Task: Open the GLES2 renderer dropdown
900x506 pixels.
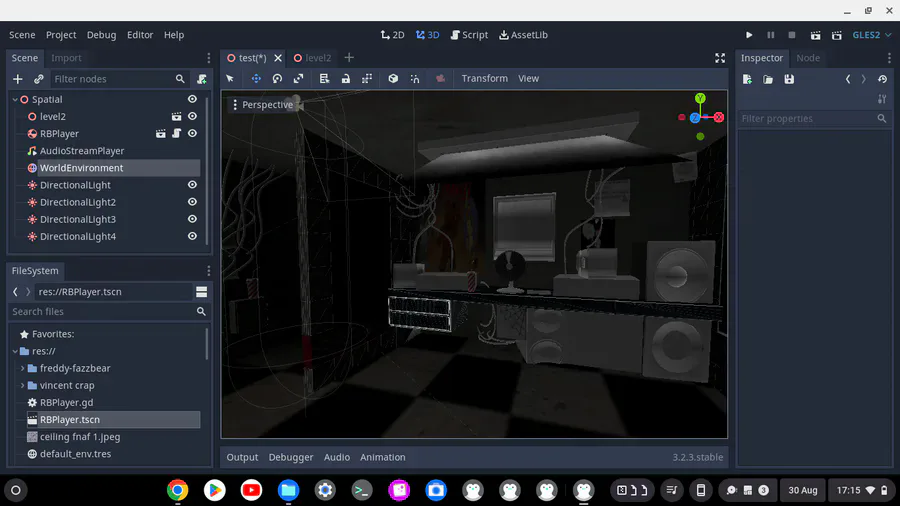Action: coord(871,35)
